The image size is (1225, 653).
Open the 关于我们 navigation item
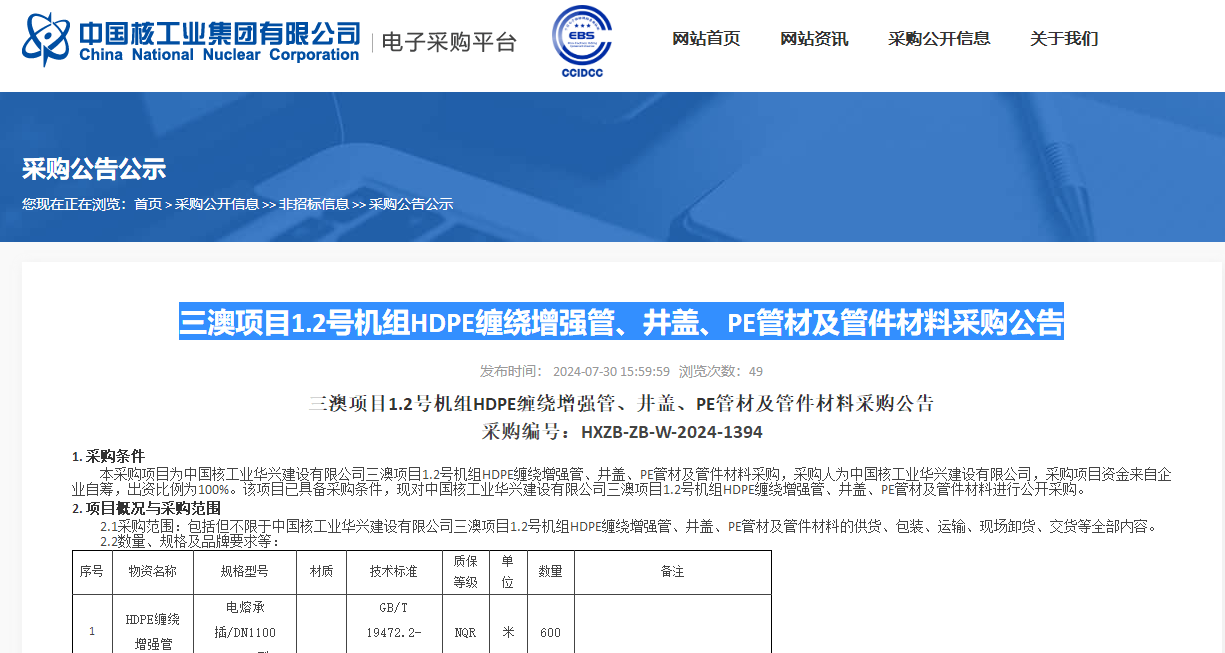[1064, 39]
